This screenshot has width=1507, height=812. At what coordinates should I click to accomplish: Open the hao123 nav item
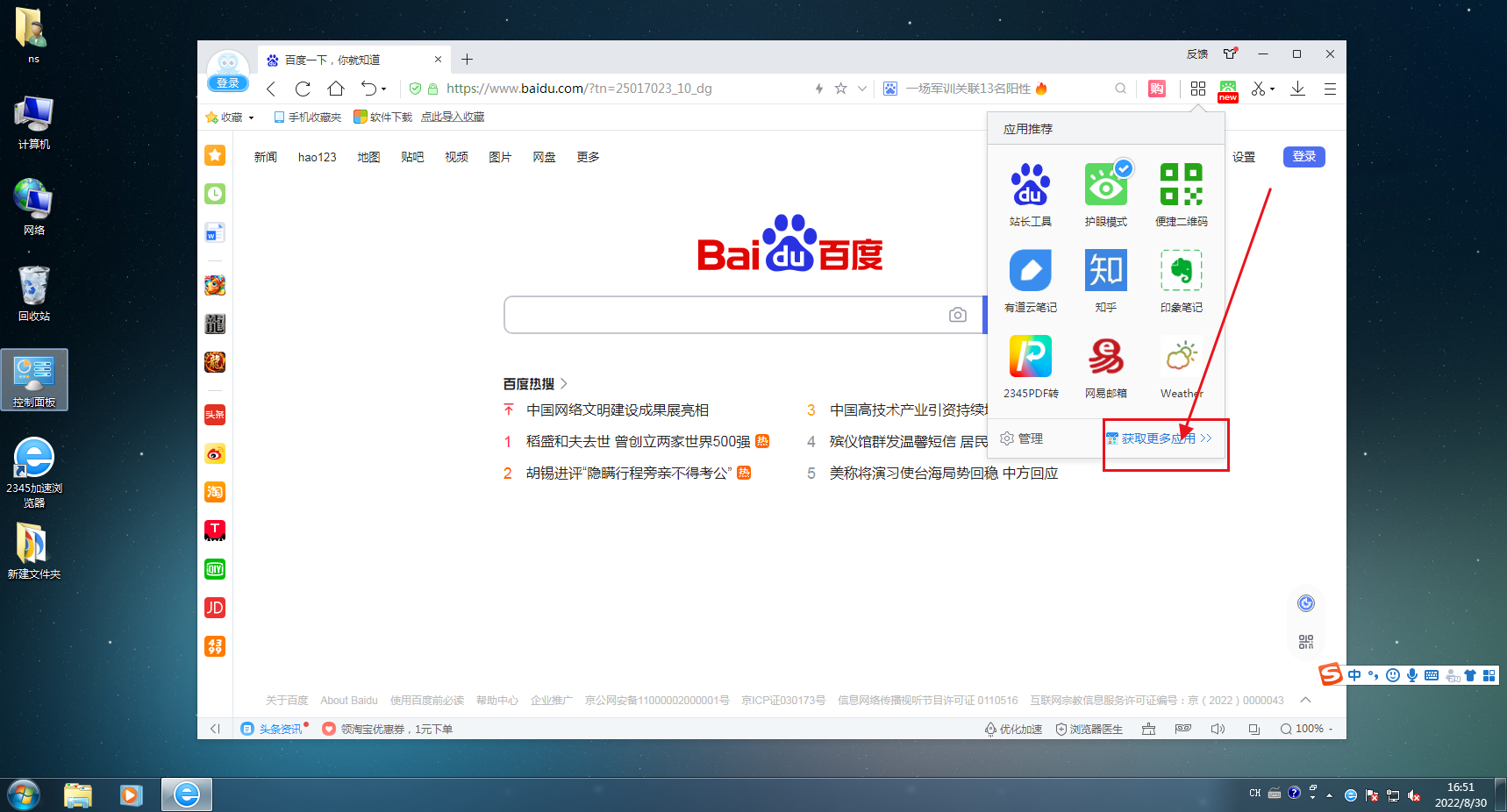pyautogui.click(x=318, y=157)
